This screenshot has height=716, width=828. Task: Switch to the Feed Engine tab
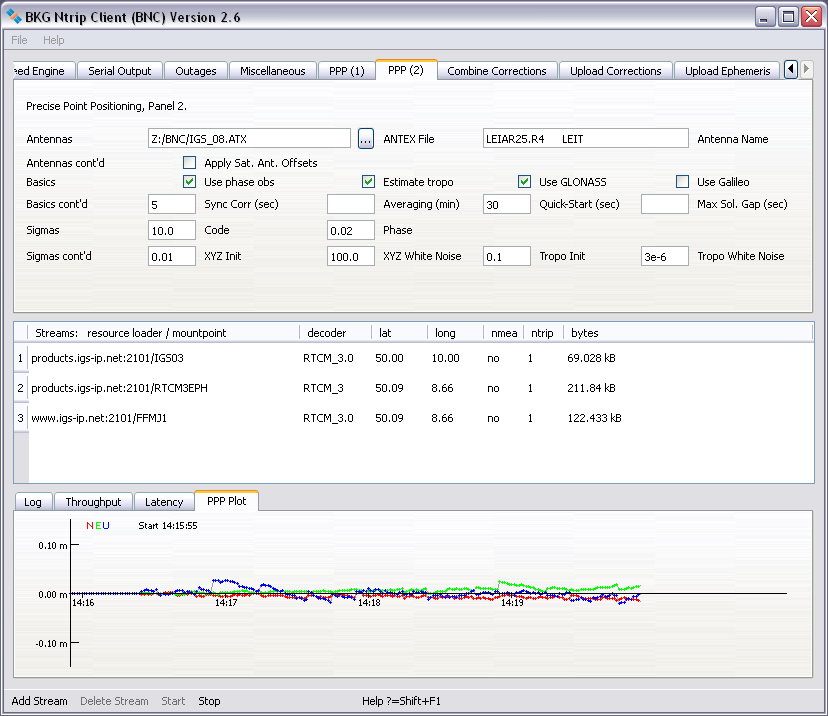[x=44, y=71]
